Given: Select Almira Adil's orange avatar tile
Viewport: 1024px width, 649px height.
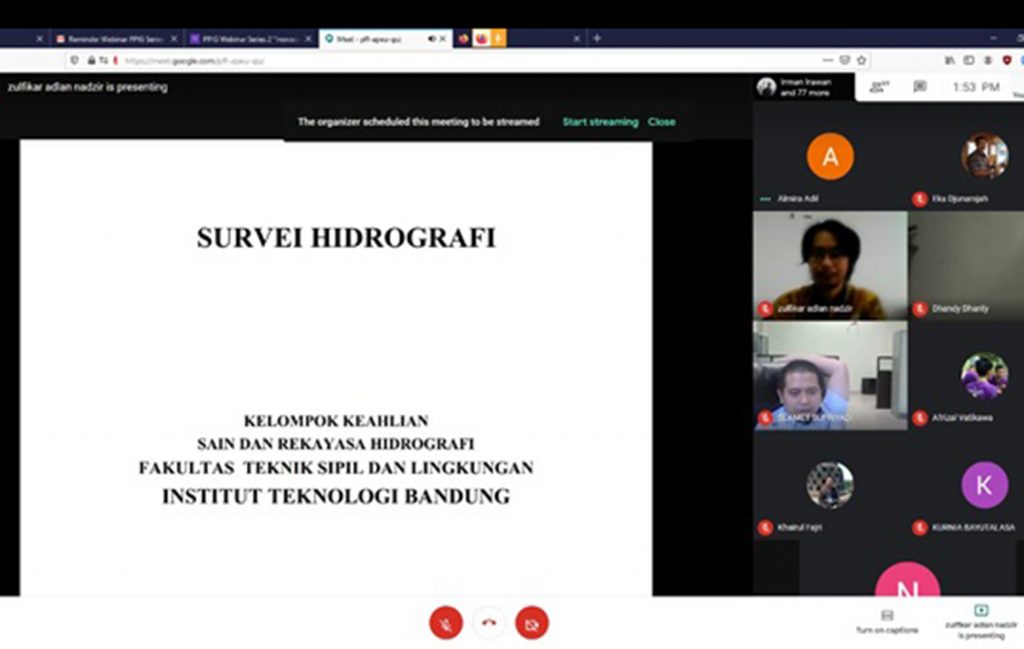Looking at the screenshot, I should [830, 157].
